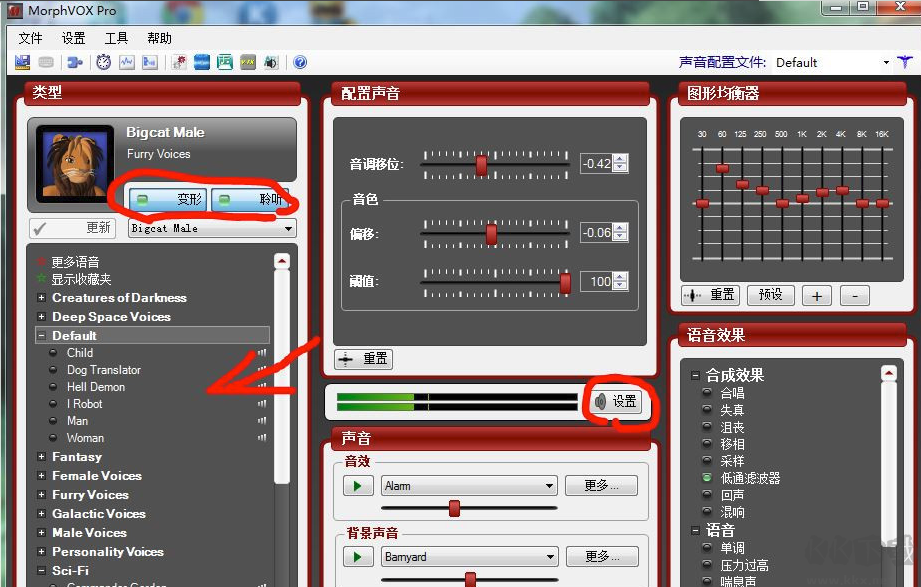Open the 设置 menu
Screen dimensions: 921x587
point(72,37)
